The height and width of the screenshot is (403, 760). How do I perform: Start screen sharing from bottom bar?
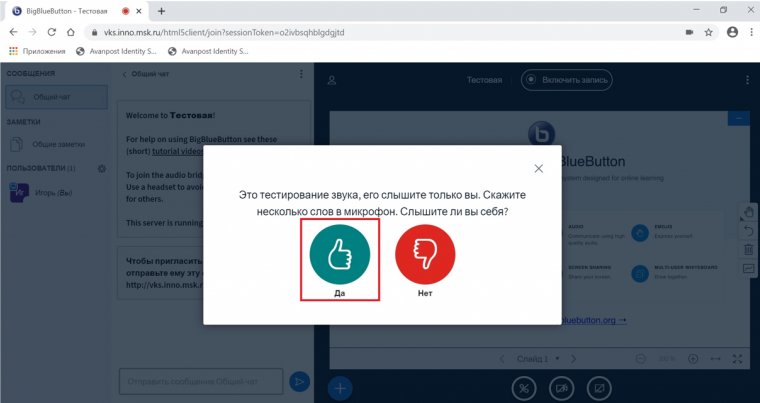click(598, 386)
